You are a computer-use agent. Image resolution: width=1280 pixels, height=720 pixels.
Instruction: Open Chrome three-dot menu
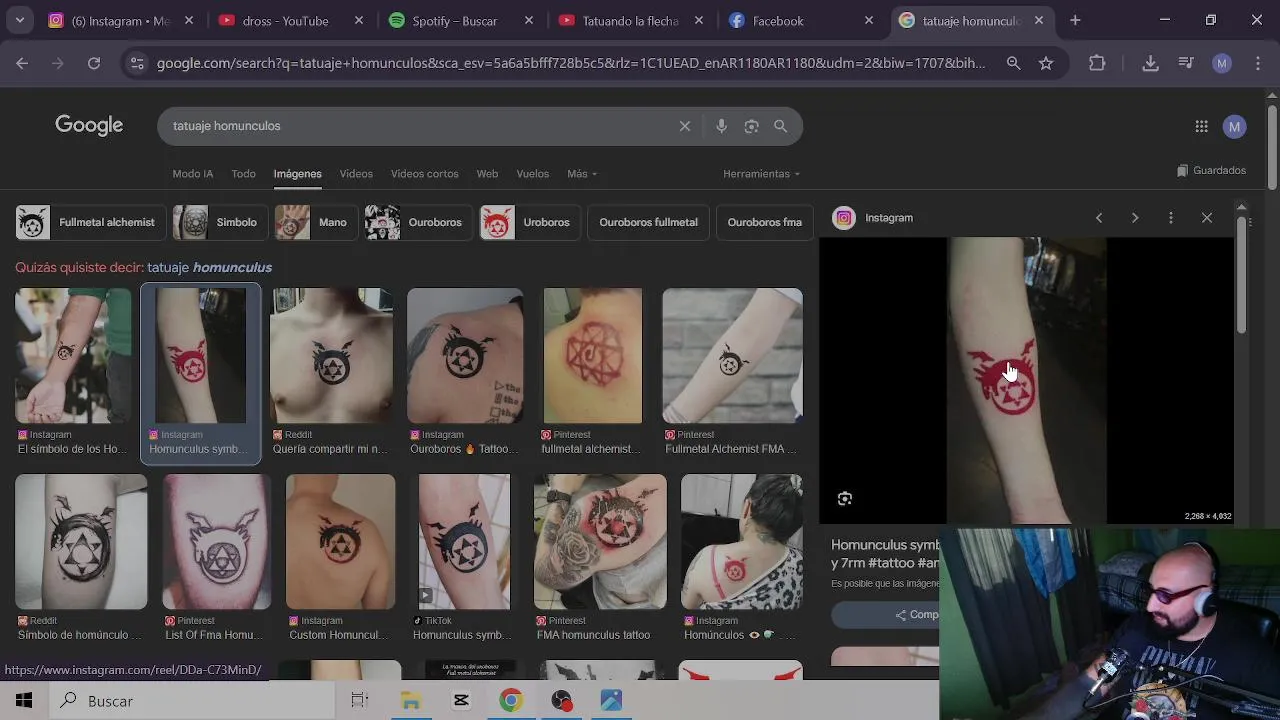click(x=1256, y=63)
